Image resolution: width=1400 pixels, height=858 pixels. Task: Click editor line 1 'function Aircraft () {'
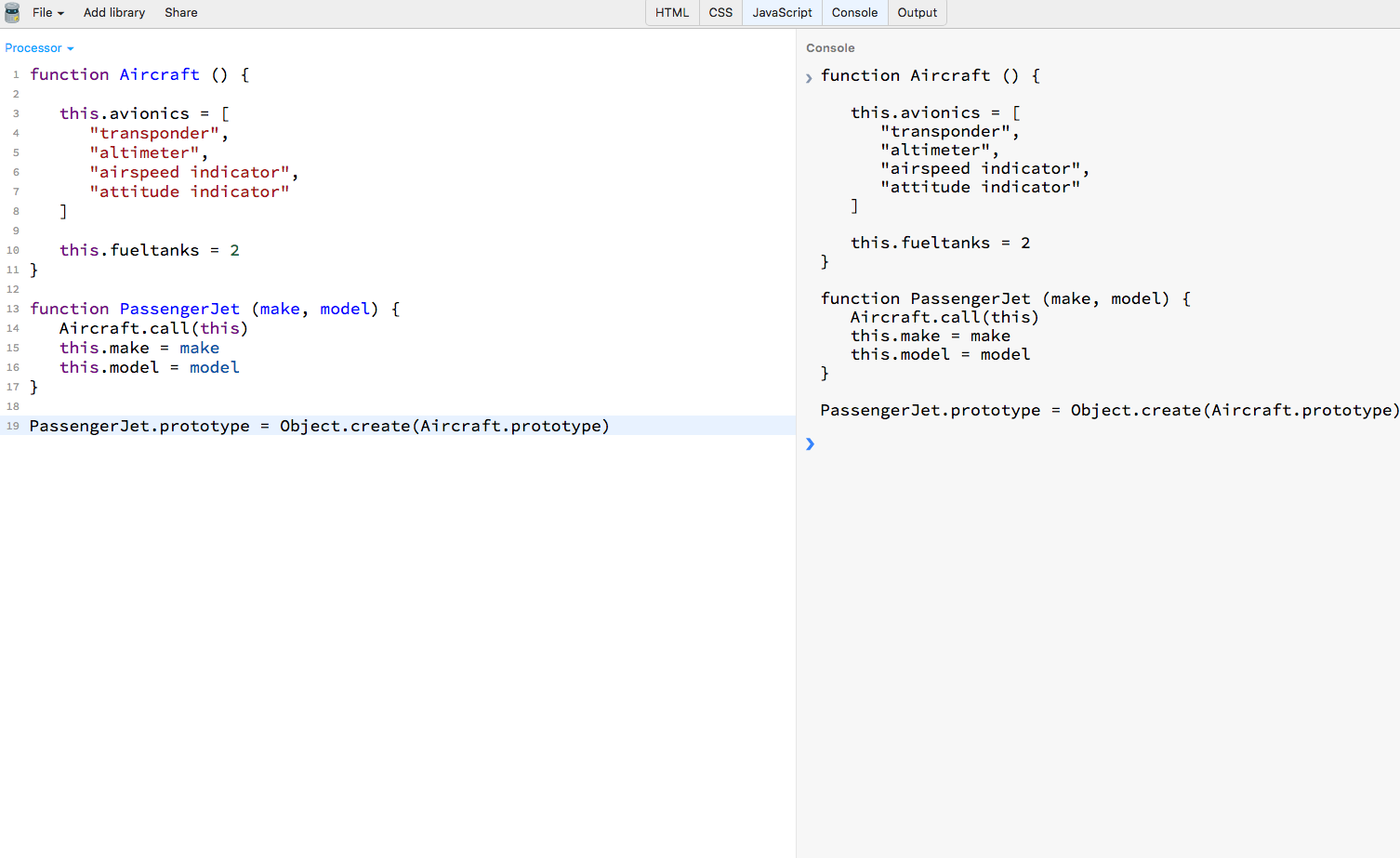139,74
